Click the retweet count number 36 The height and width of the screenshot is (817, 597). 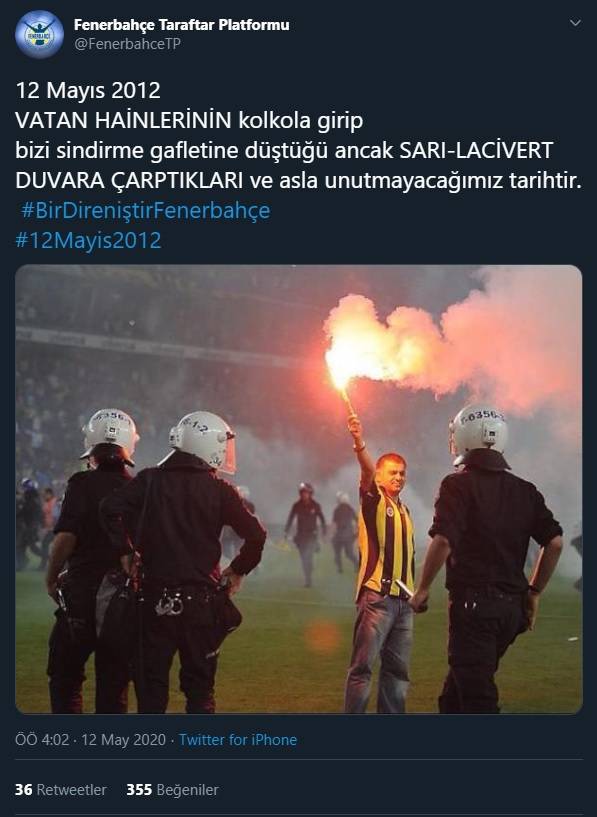point(24,789)
